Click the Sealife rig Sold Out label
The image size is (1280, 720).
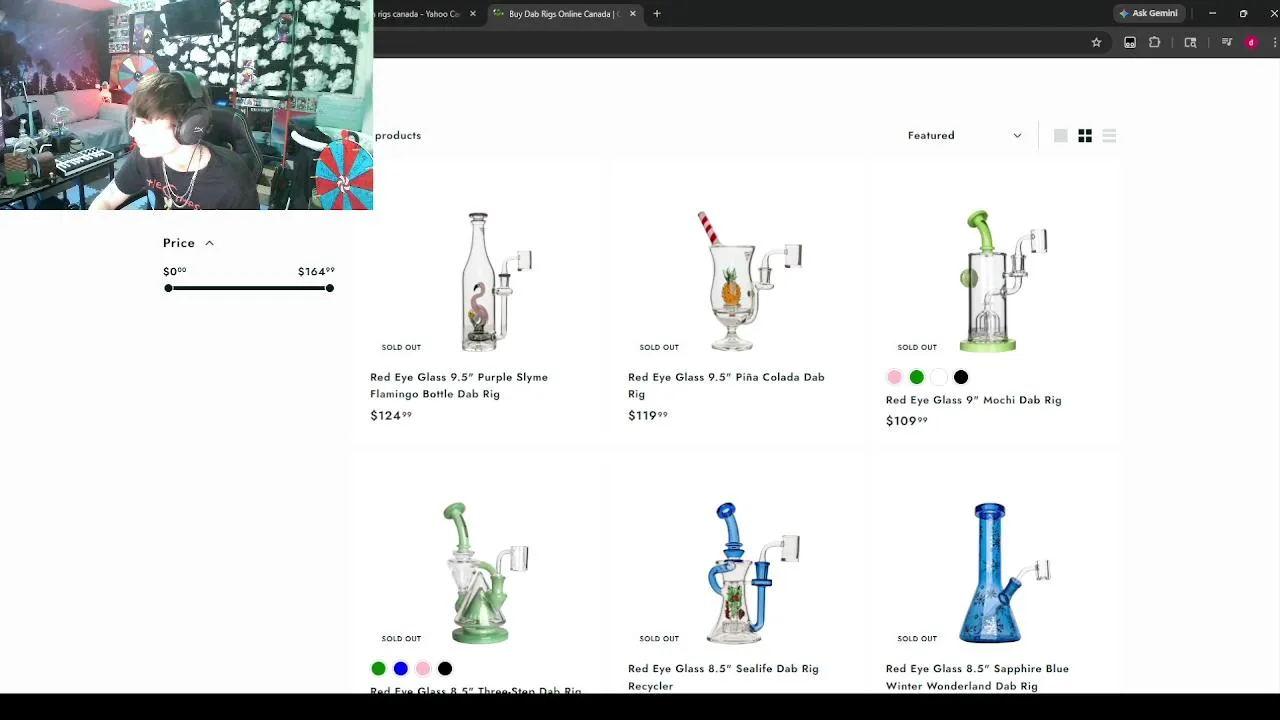(x=659, y=638)
